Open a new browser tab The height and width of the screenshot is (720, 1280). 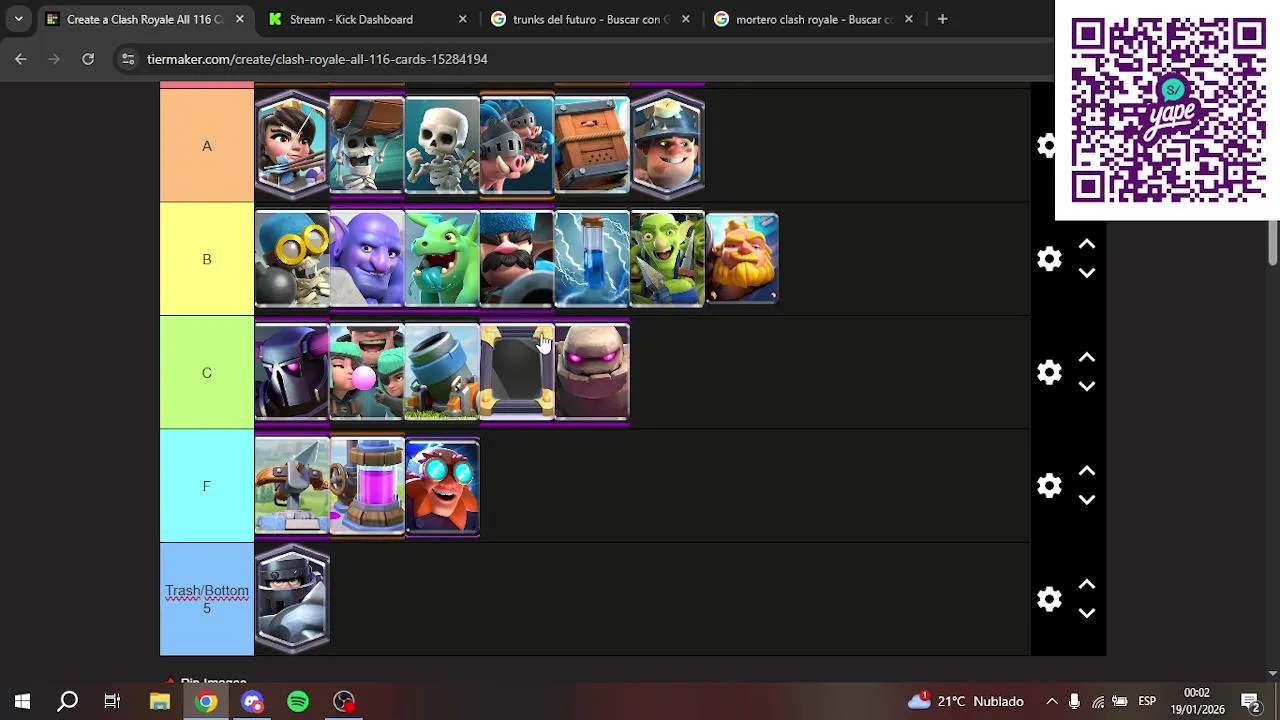pyautogui.click(x=942, y=19)
